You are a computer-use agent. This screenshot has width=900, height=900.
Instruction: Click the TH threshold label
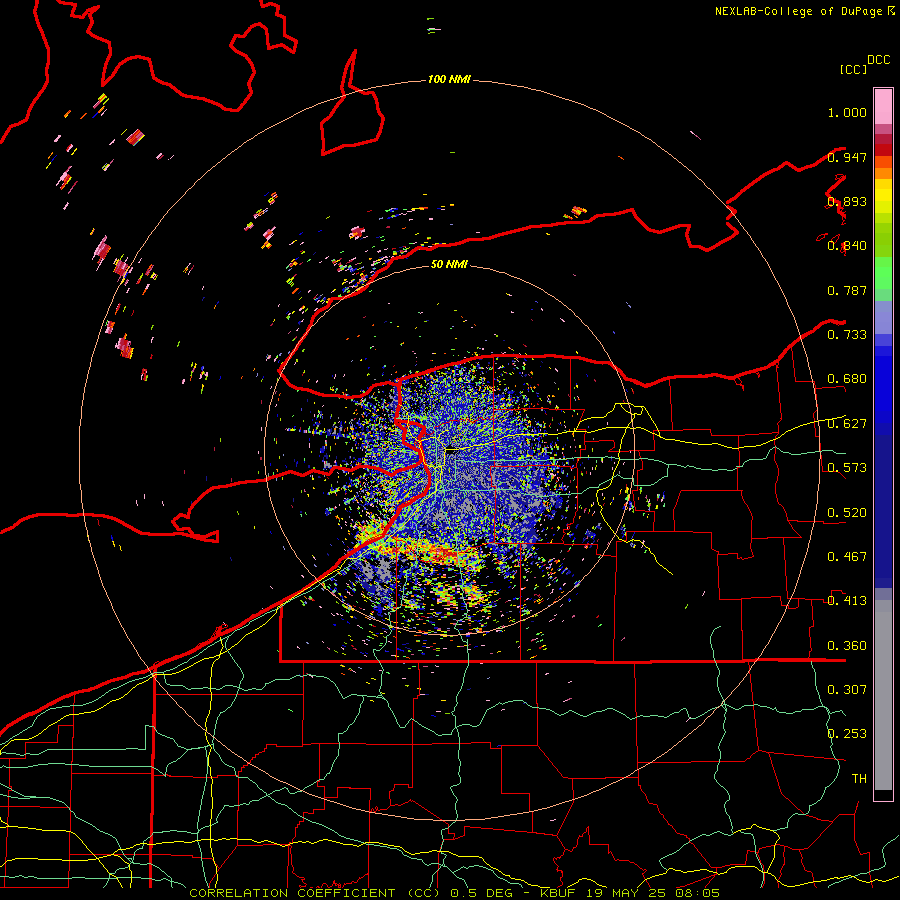coord(859,778)
